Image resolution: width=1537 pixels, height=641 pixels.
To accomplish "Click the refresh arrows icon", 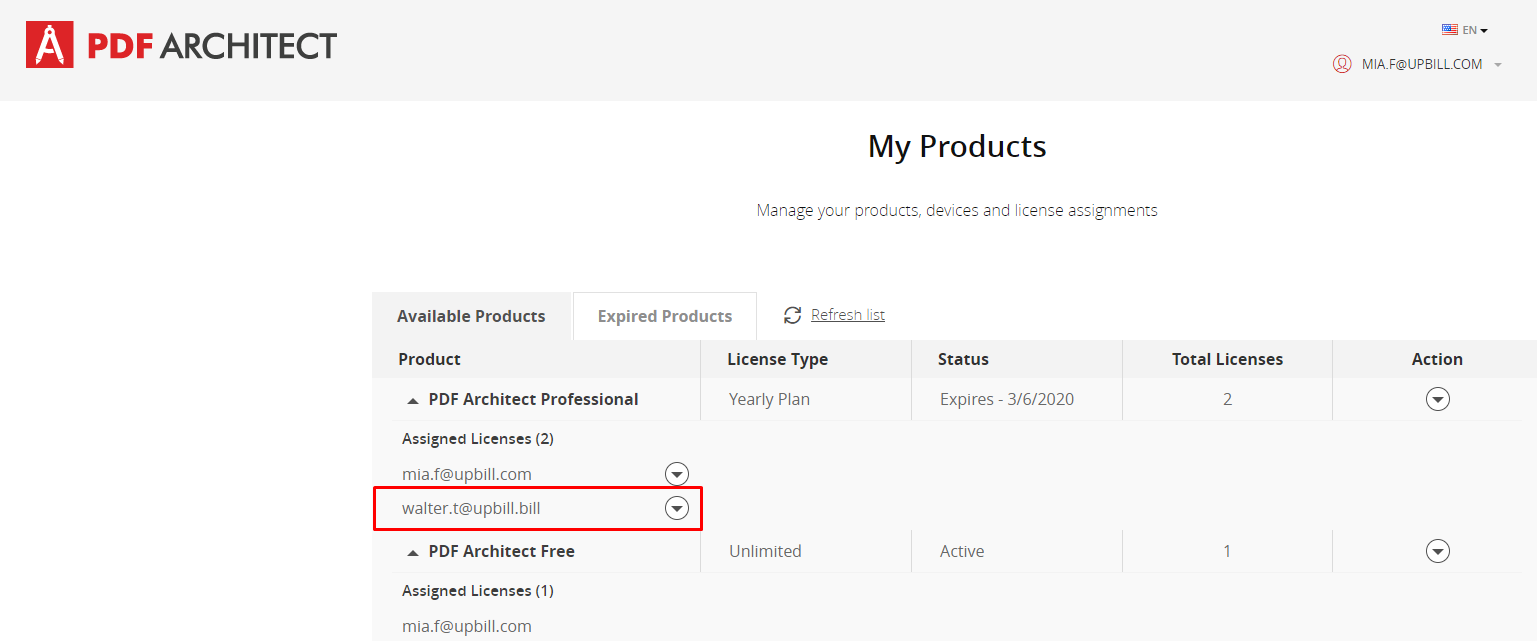I will pos(793,315).
